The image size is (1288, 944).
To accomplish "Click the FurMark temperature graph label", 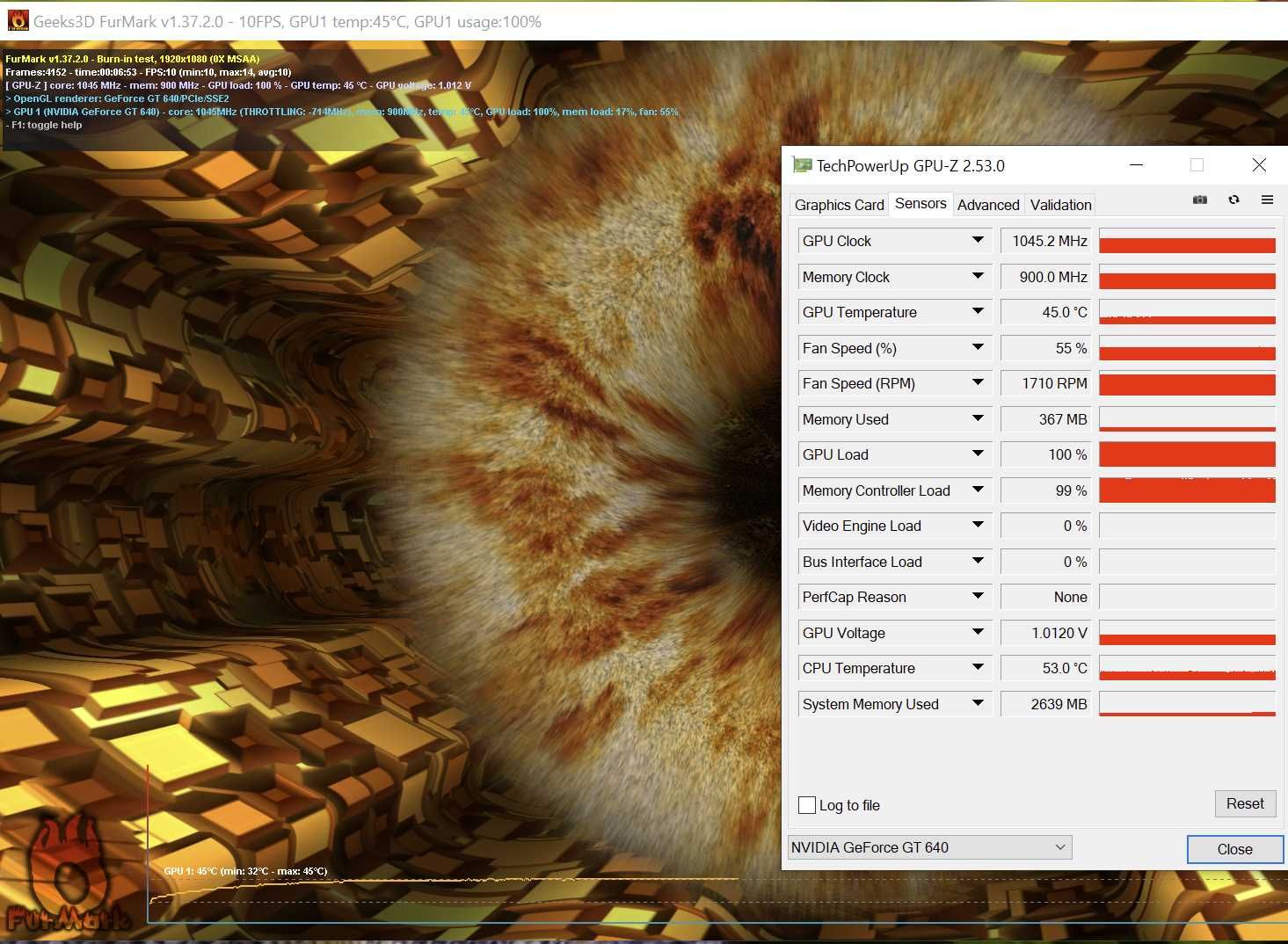I will [245, 871].
